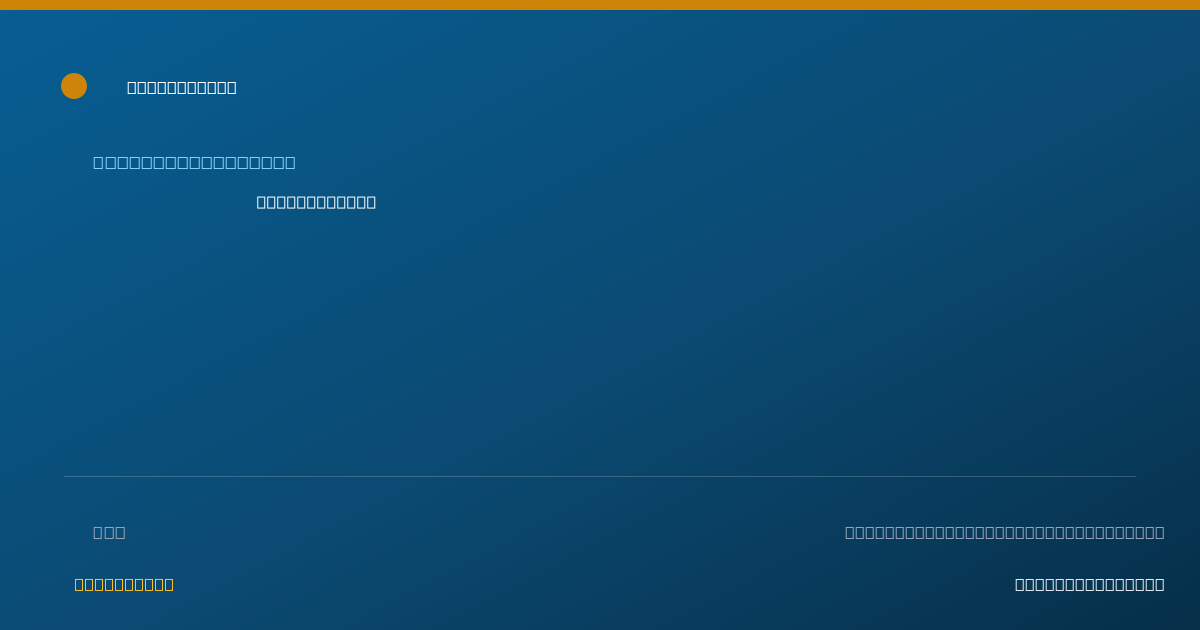
Task: Click the short three-character gray label
Action: 109,532
